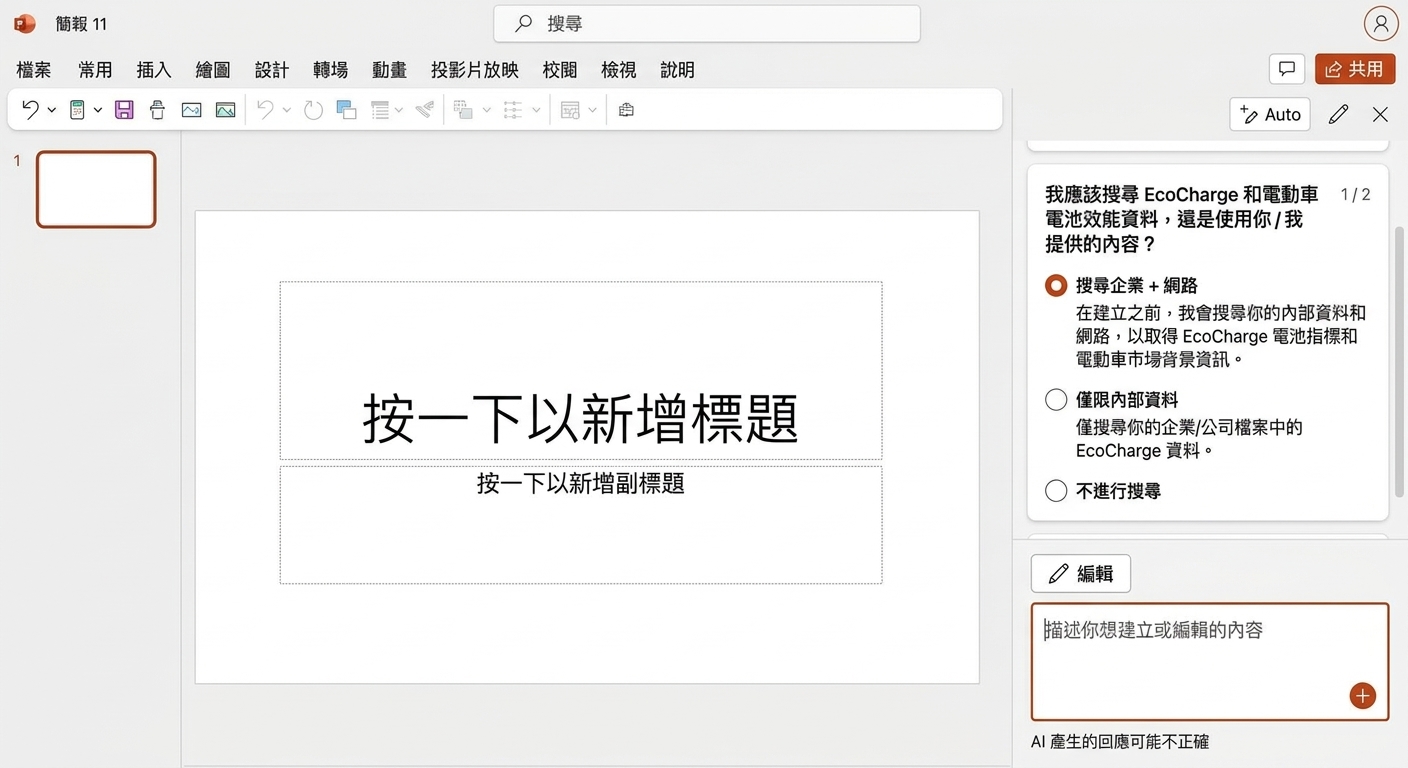This screenshot has width=1408, height=768.
Task: Click the align distribute icon
Action: pos(512,110)
